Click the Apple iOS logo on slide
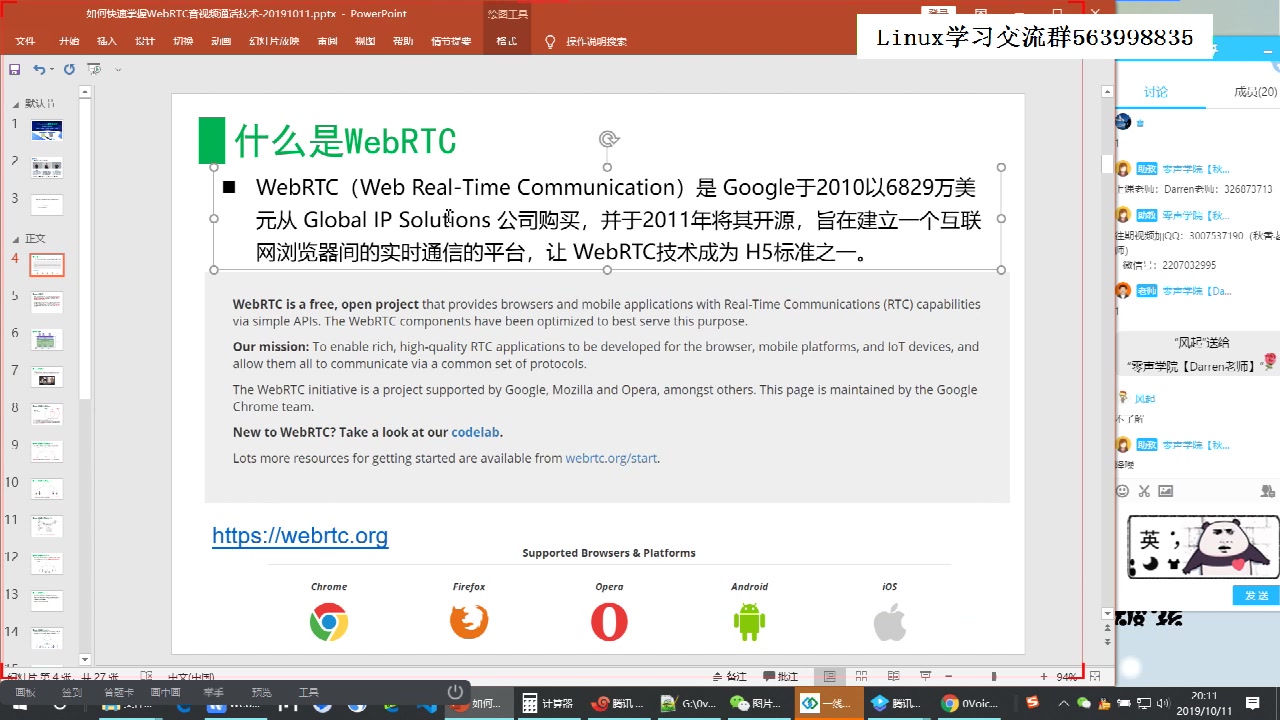The height and width of the screenshot is (720, 1280). (x=889, y=622)
